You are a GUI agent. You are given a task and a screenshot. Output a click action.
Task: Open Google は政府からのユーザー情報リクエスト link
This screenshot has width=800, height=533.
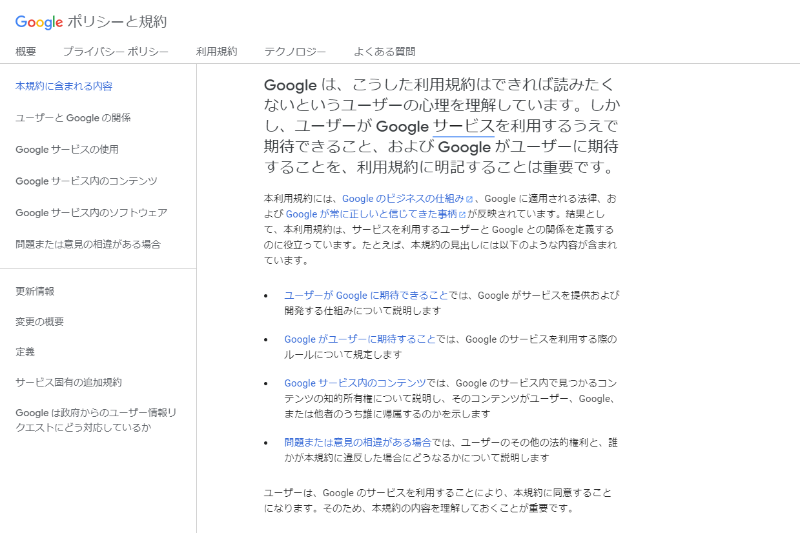tap(96, 420)
